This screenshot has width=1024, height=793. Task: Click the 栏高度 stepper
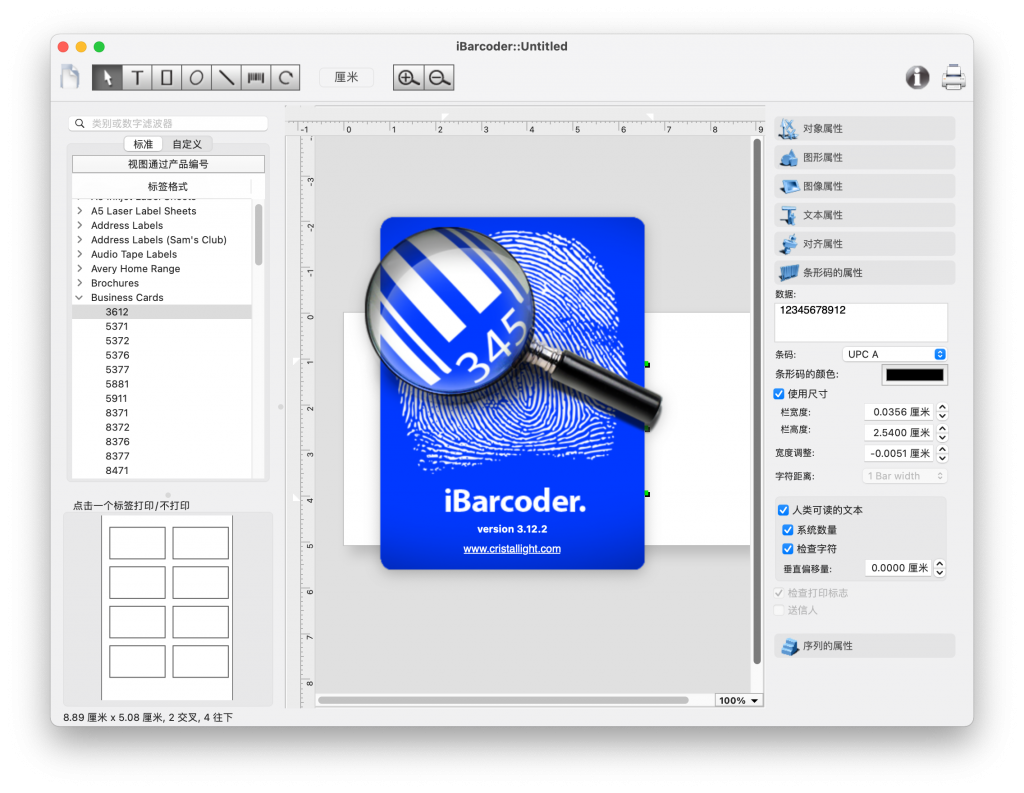[942, 432]
